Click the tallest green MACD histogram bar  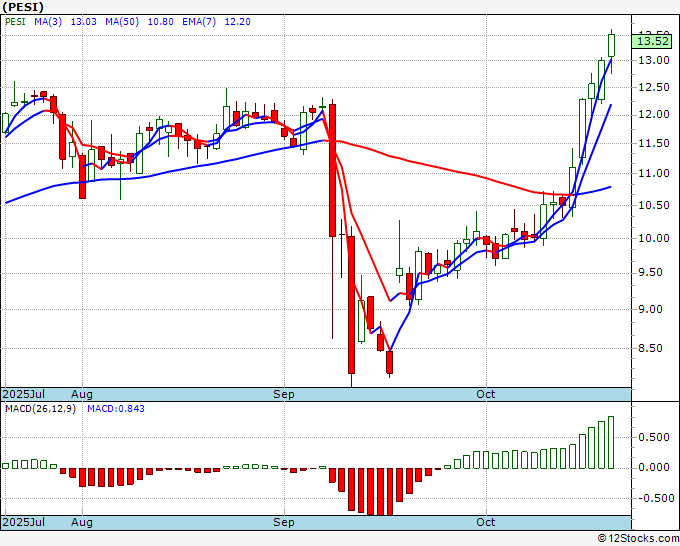point(611,442)
